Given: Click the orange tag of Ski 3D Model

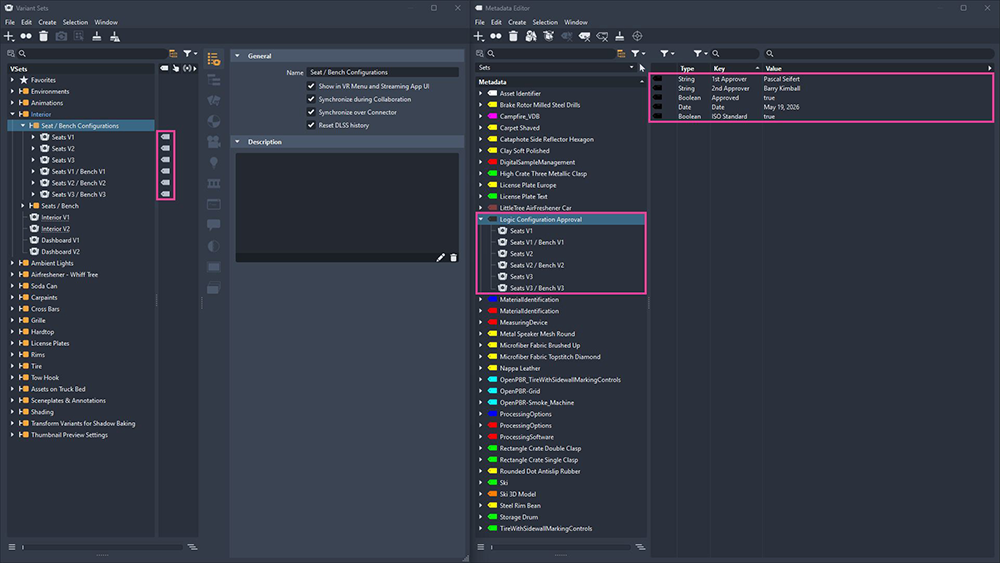Looking at the screenshot, I should click(x=492, y=494).
